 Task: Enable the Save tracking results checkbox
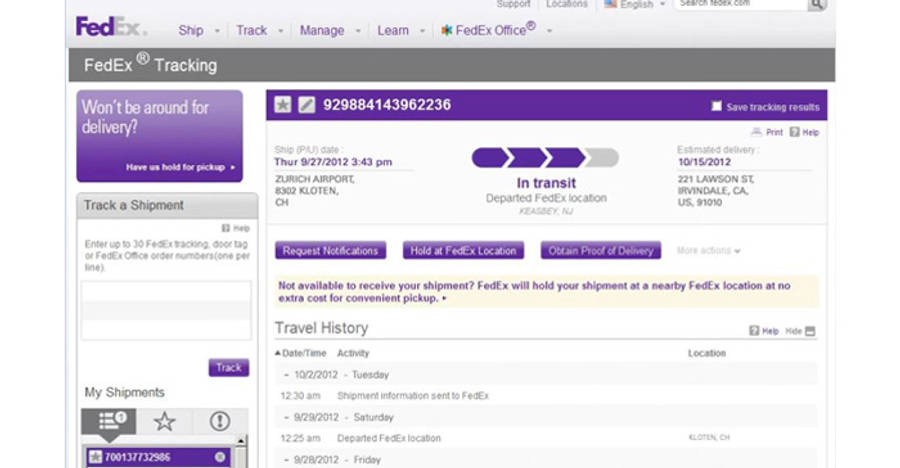(716, 106)
